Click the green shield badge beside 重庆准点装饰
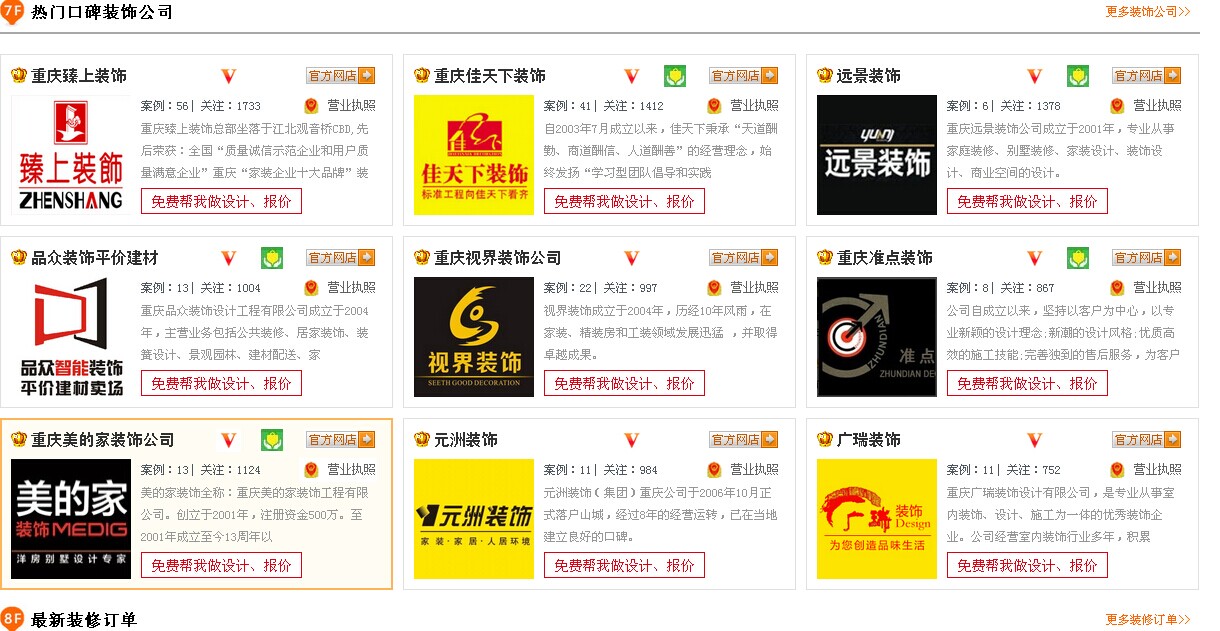Image resolution: width=1220 pixels, height=631 pixels. coord(1078,258)
